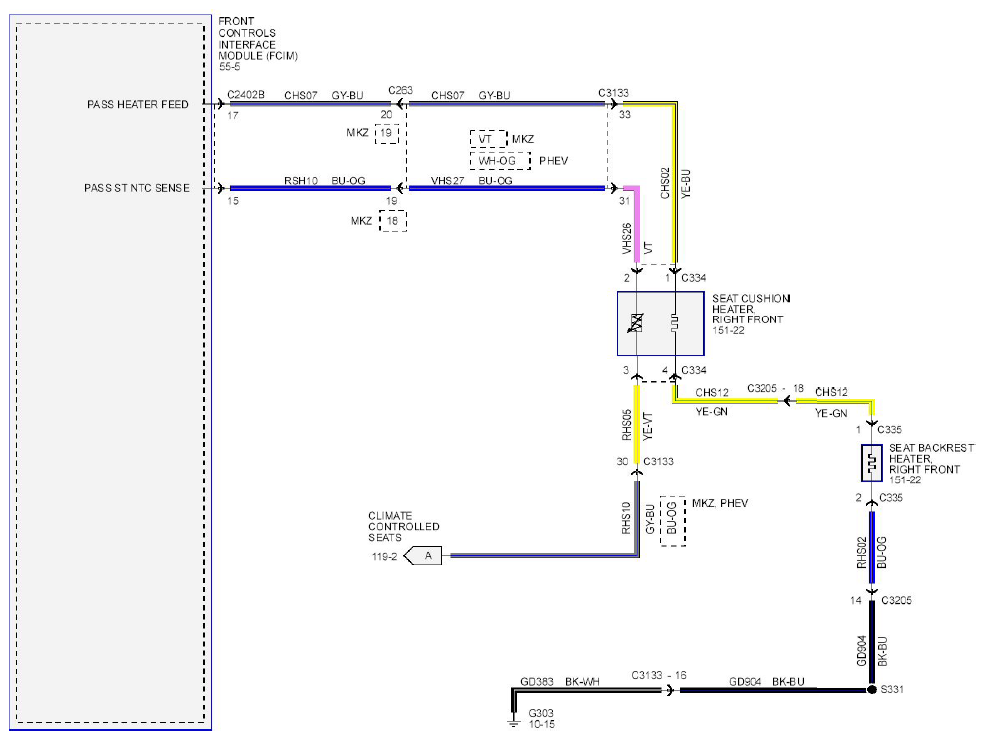Click the S331 splice label
Screen dimensions: 985x740
pyautogui.click(x=892, y=689)
